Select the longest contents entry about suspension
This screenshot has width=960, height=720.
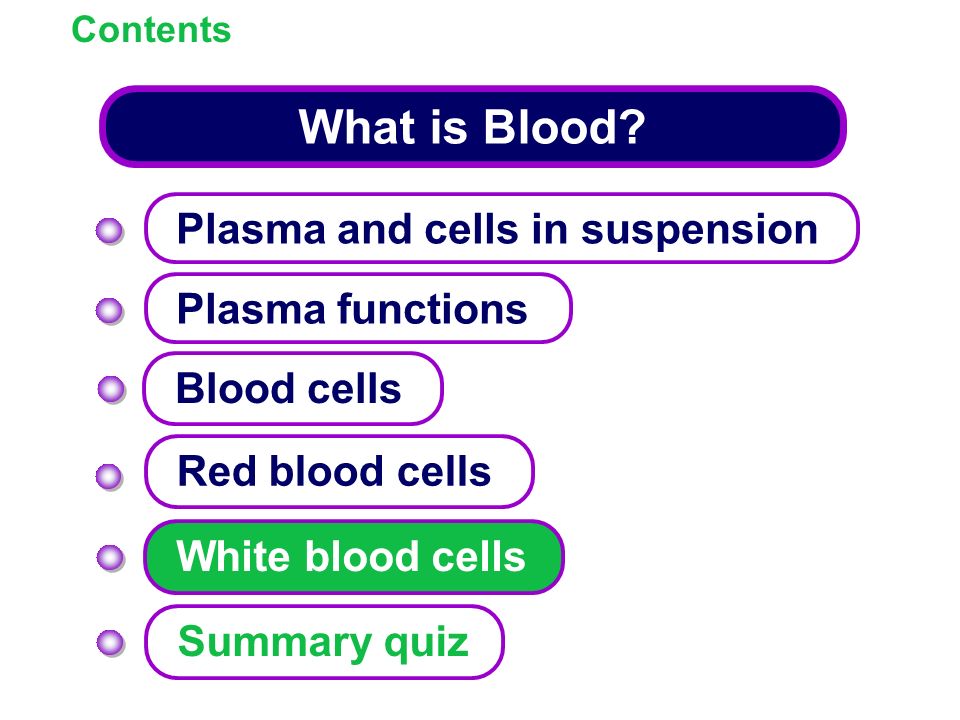(x=501, y=228)
